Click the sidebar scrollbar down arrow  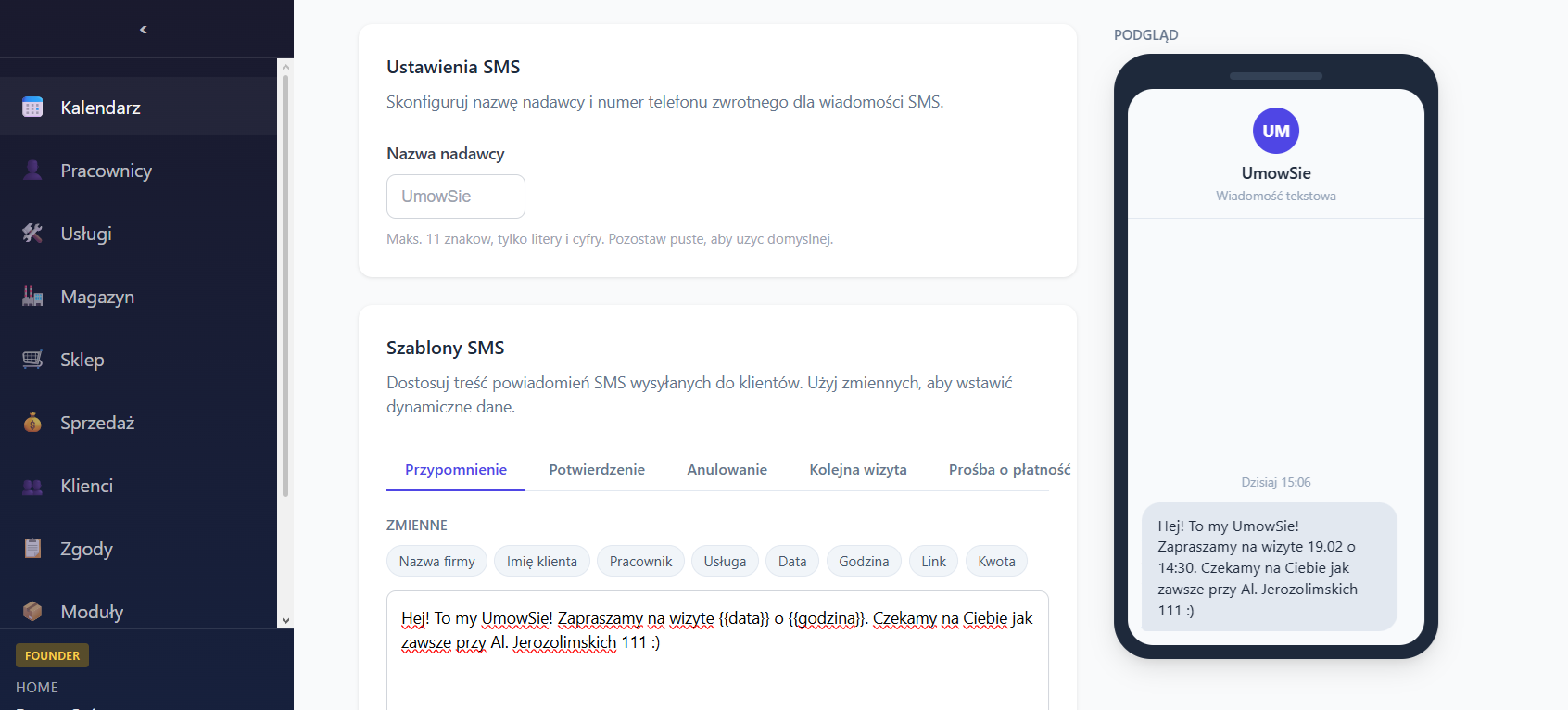click(x=285, y=621)
